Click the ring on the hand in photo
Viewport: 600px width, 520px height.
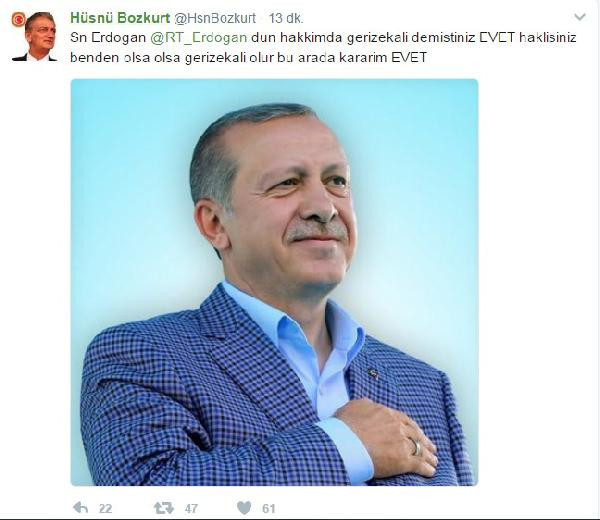pyautogui.click(x=416, y=446)
